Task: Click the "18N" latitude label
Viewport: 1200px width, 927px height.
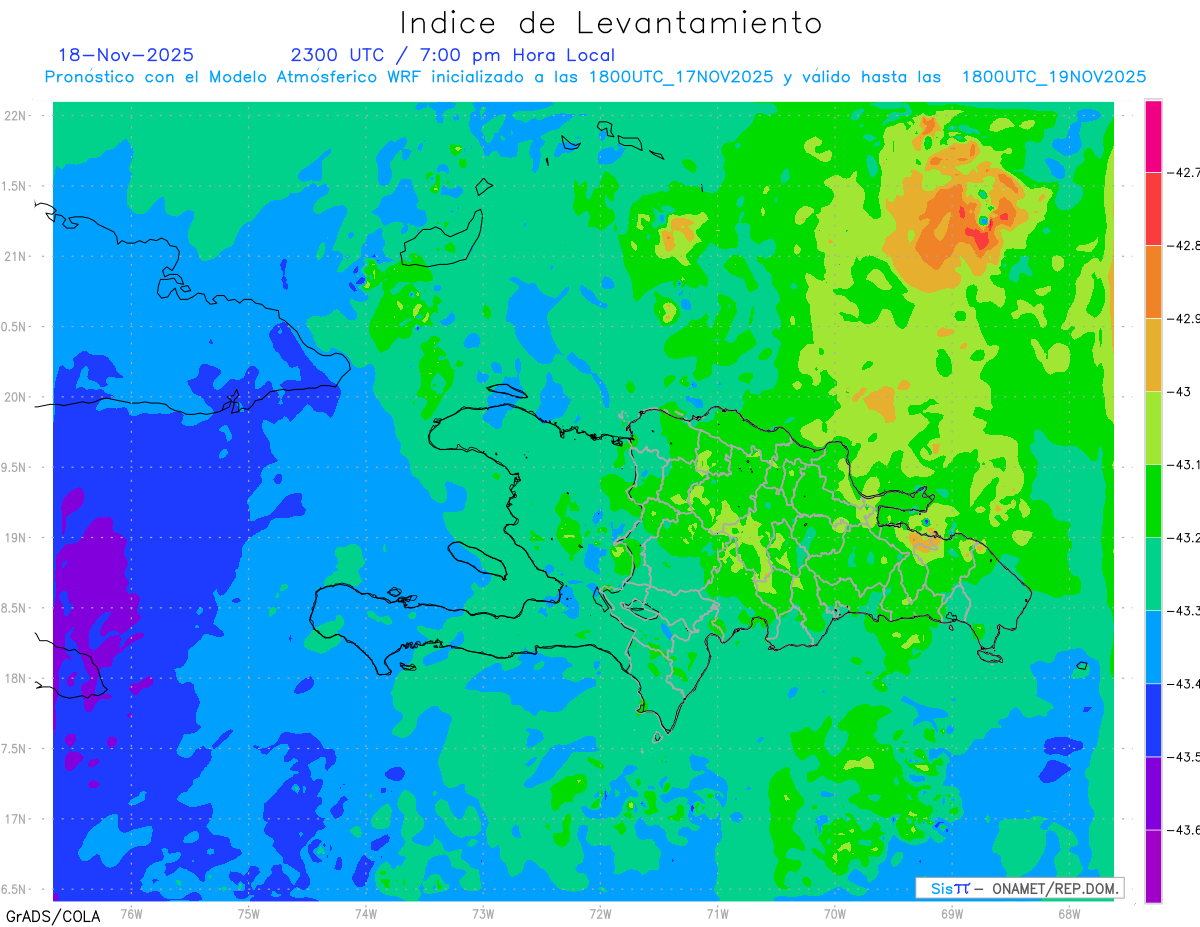Action: tap(17, 678)
